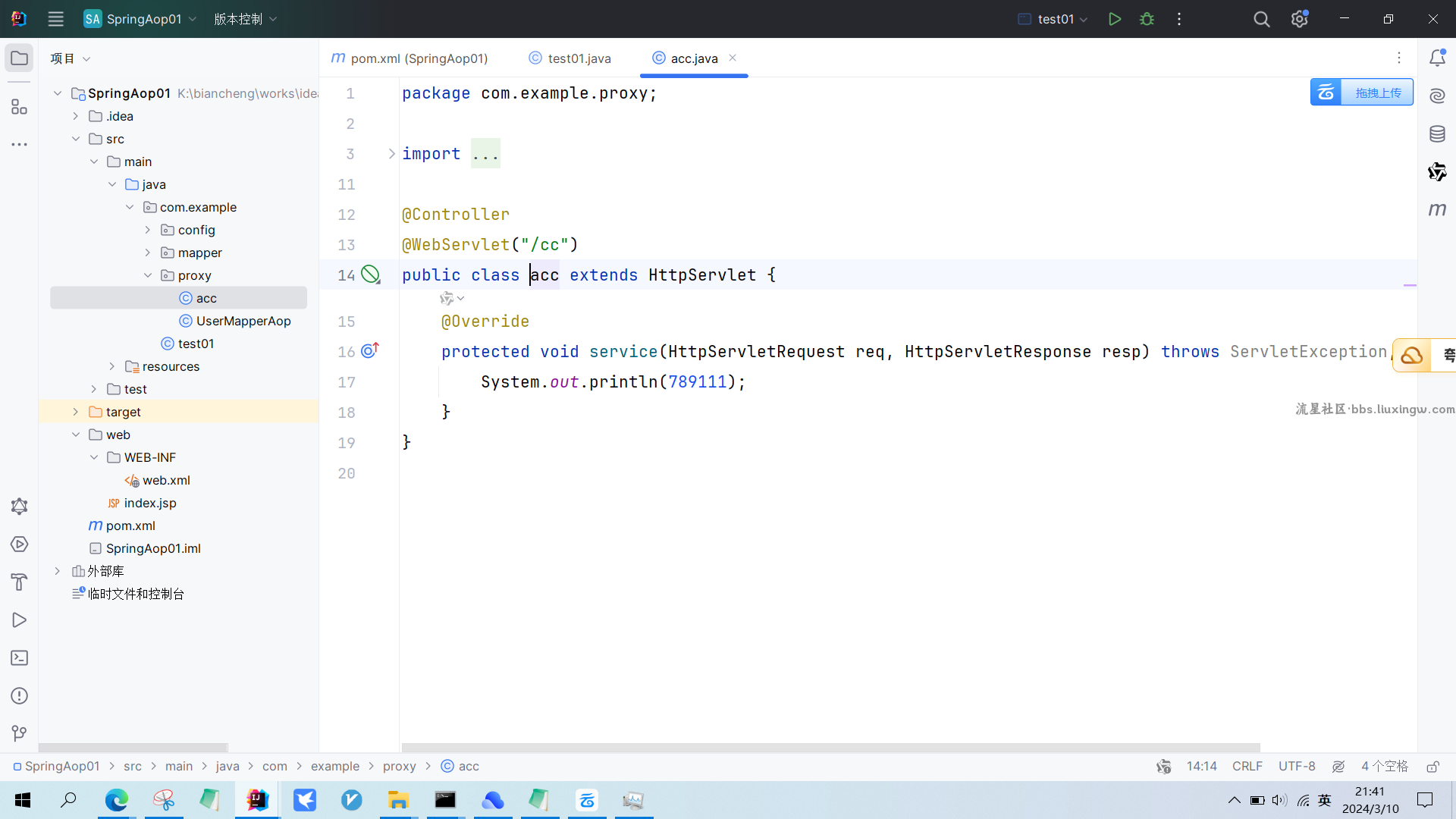Open IDE settings gear
This screenshot has width=1456, height=819.
(x=1299, y=19)
